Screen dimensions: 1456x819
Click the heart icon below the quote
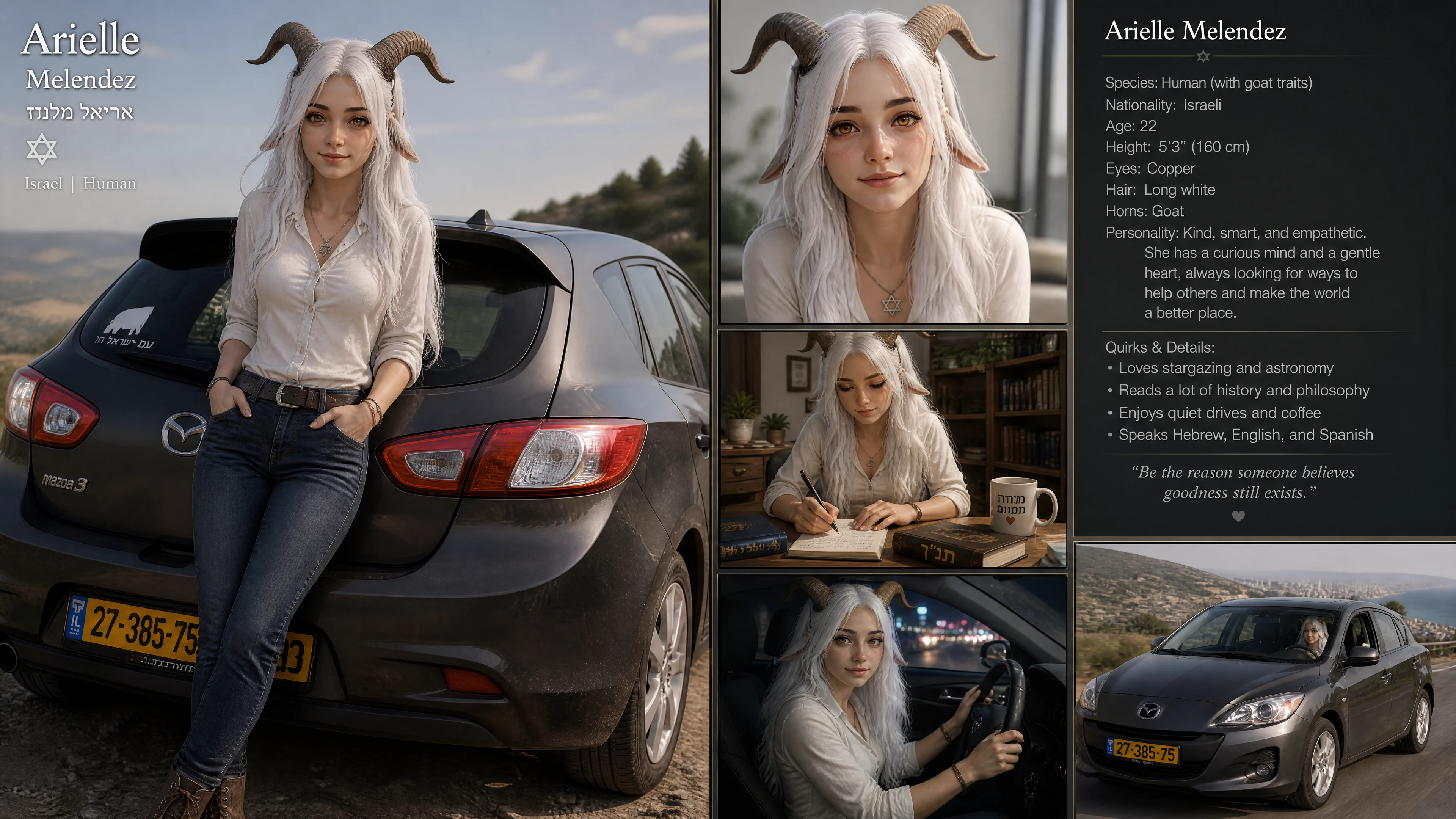[1238, 516]
